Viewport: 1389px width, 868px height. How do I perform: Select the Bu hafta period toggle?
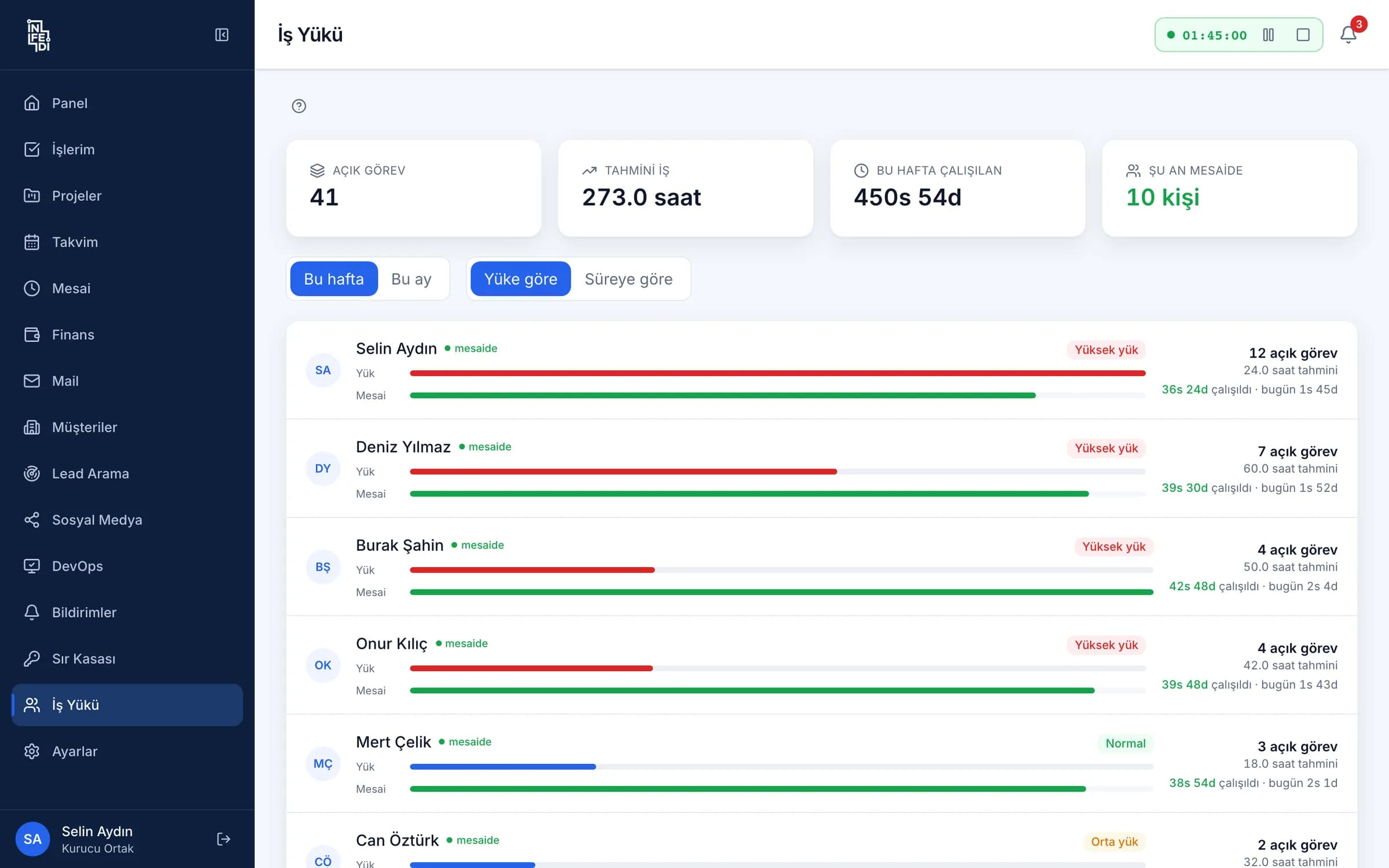tap(334, 279)
